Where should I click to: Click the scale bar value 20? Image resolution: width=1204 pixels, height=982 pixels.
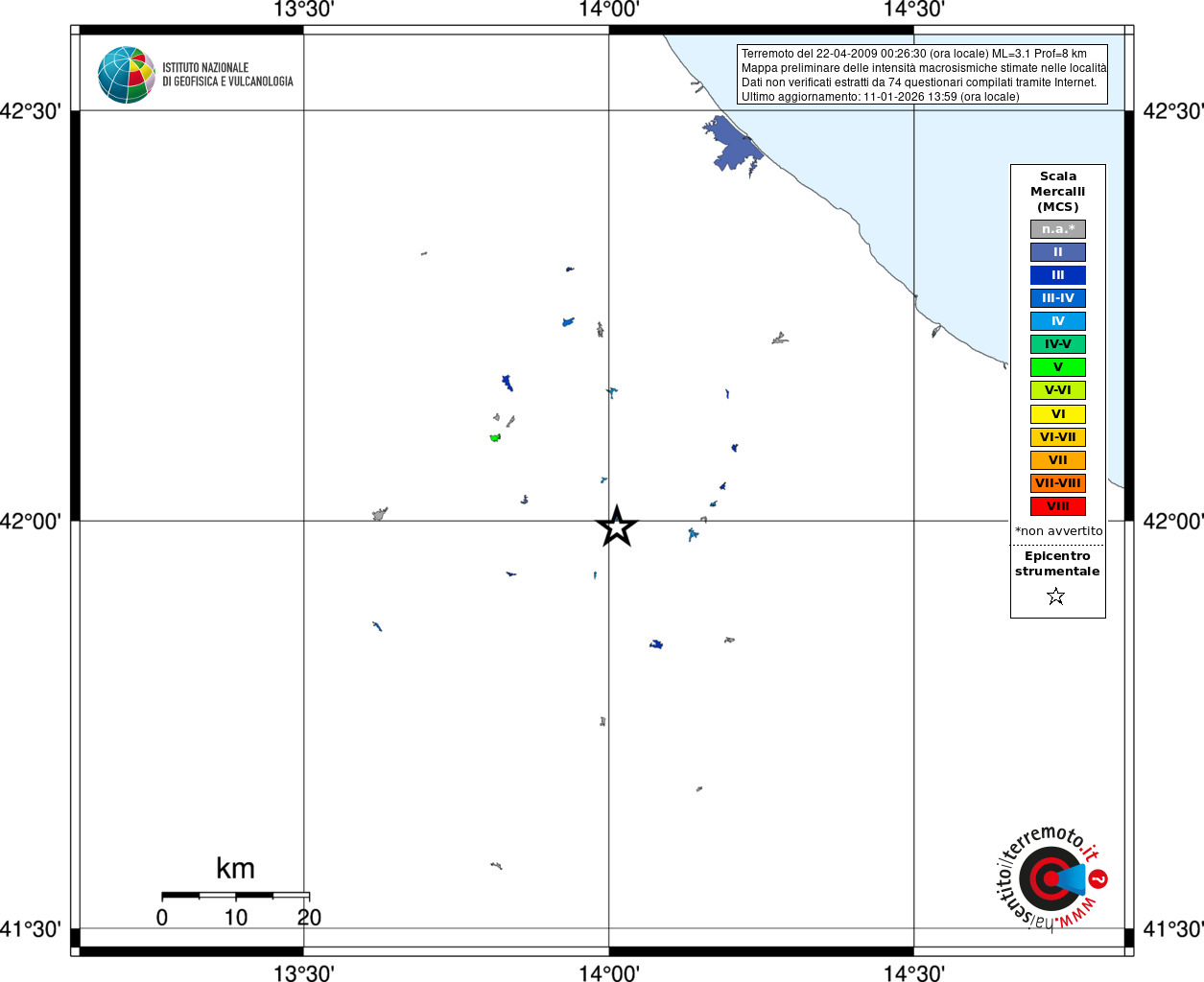pos(309,917)
